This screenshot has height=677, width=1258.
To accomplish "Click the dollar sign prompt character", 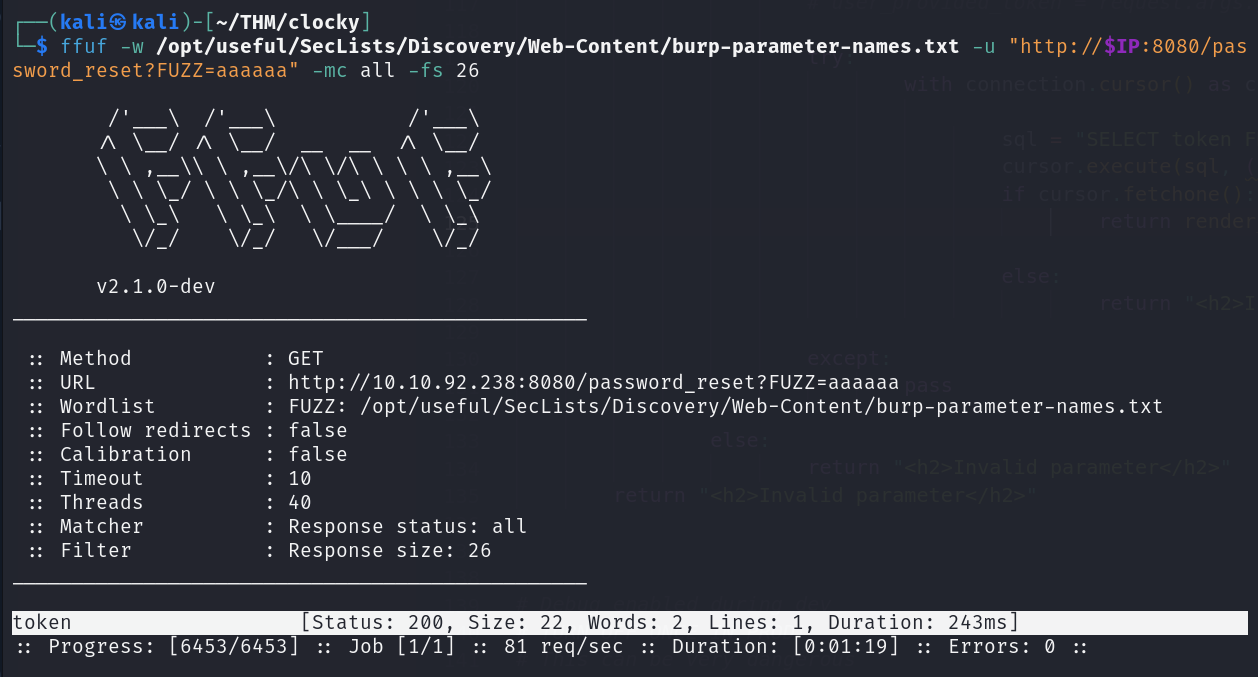I will coord(41,47).
